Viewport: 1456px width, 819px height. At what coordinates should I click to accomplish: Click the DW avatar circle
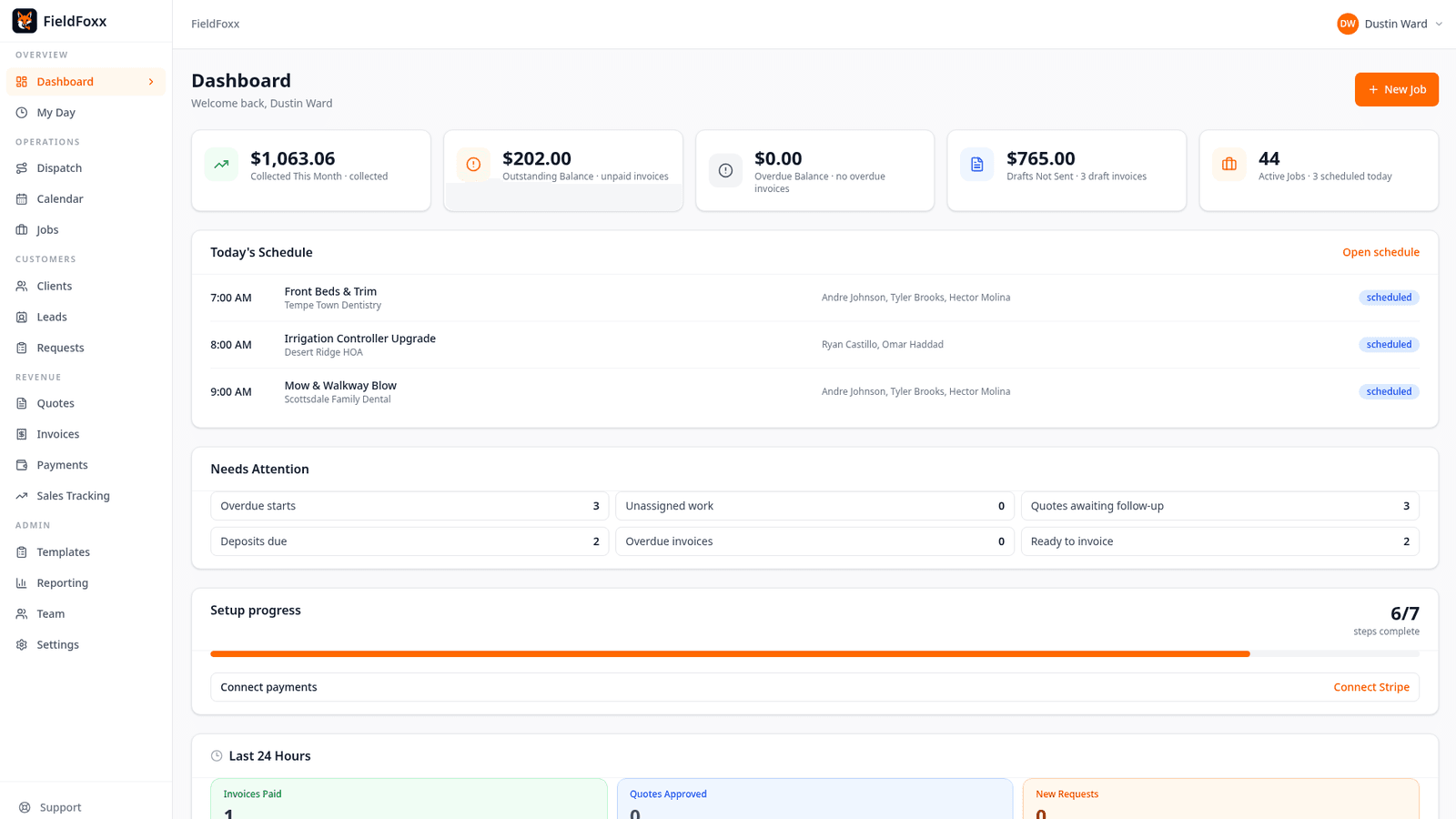pyautogui.click(x=1348, y=25)
